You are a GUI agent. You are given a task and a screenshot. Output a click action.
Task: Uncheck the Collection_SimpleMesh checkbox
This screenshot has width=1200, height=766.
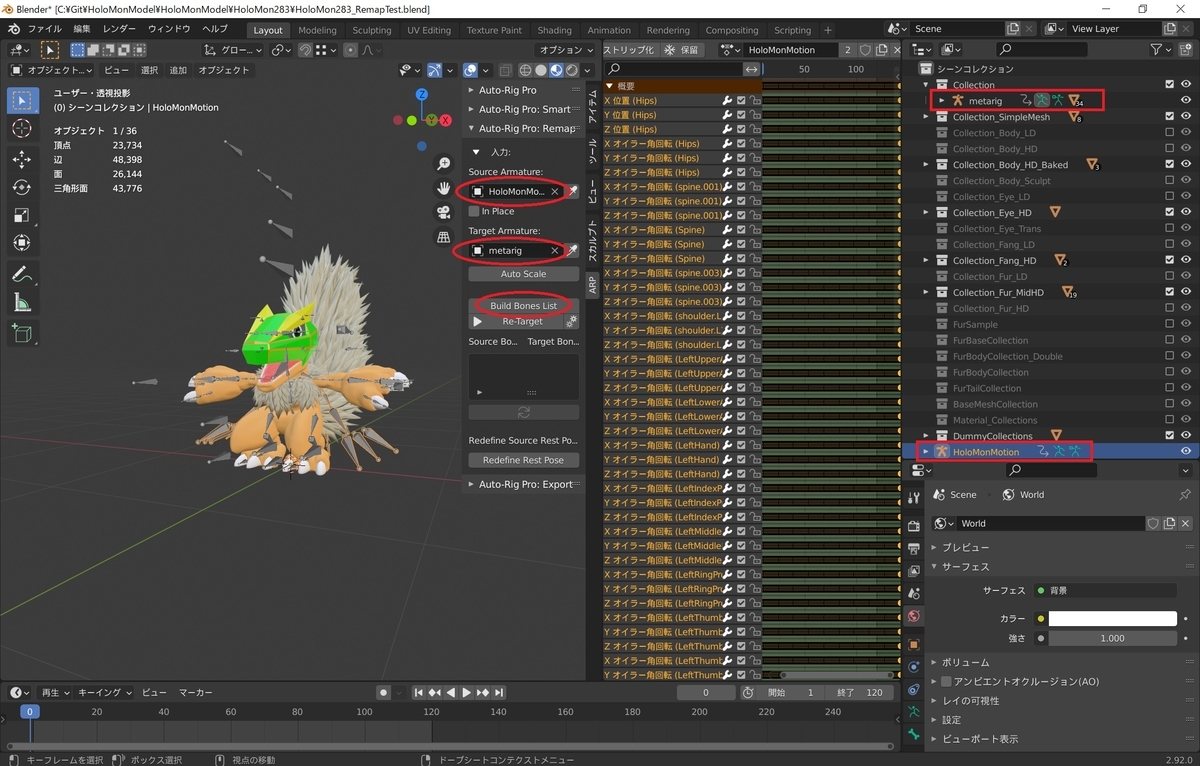pyautogui.click(x=1170, y=117)
